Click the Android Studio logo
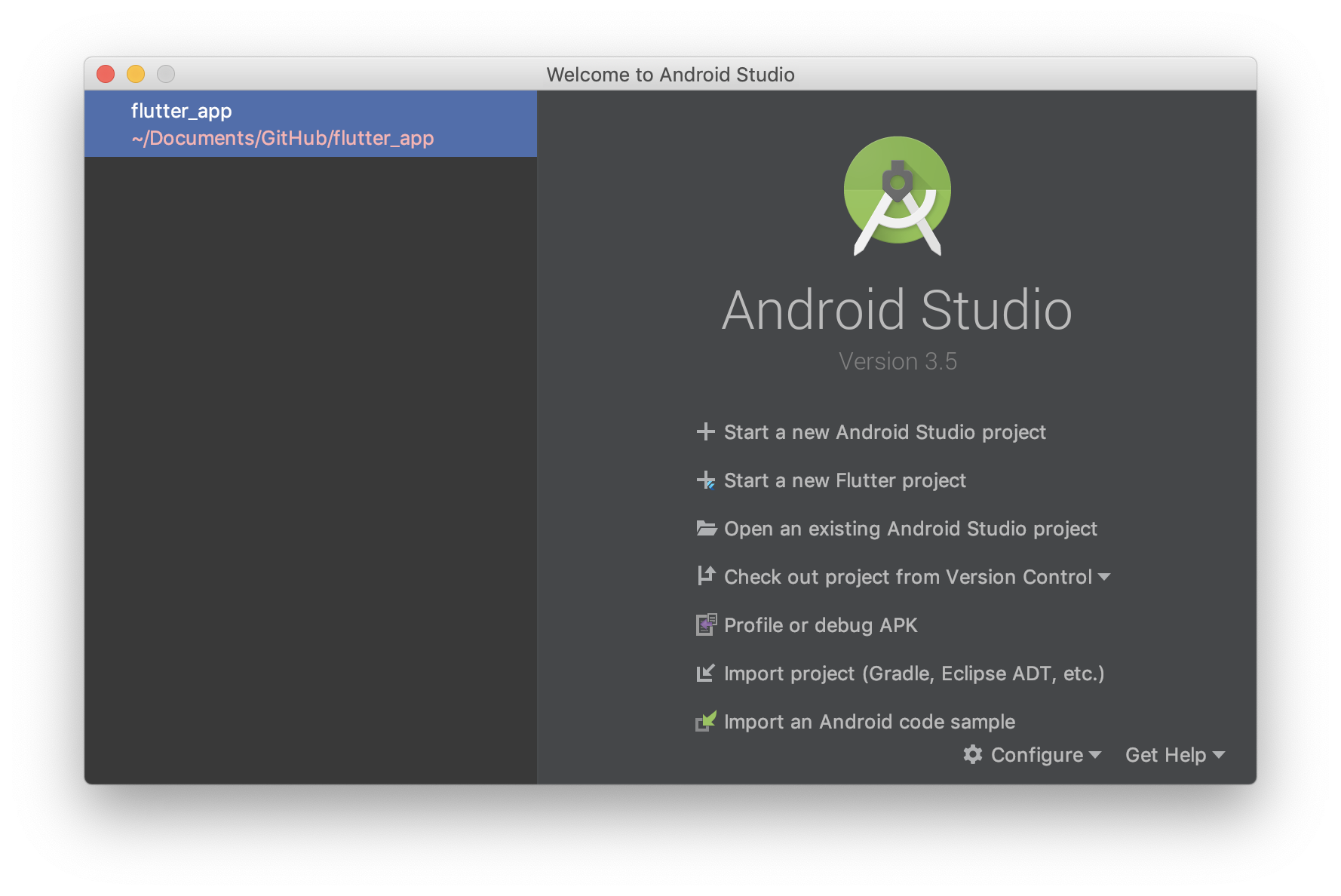 pyautogui.click(x=897, y=196)
